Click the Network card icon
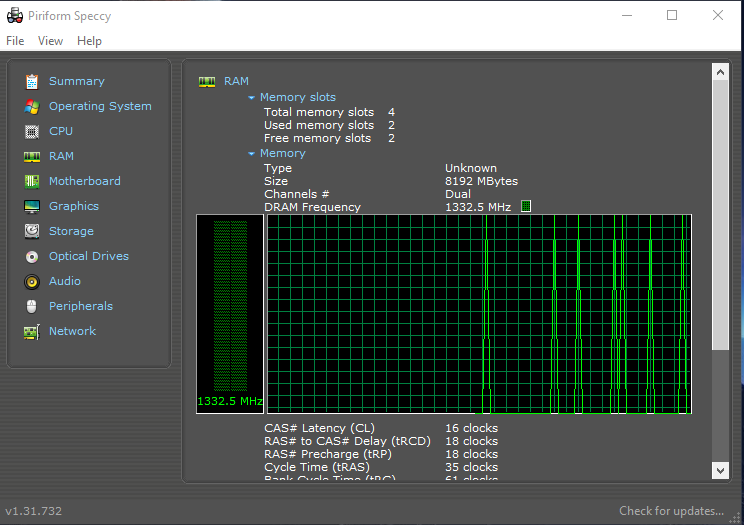744x525 pixels. tap(32, 332)
